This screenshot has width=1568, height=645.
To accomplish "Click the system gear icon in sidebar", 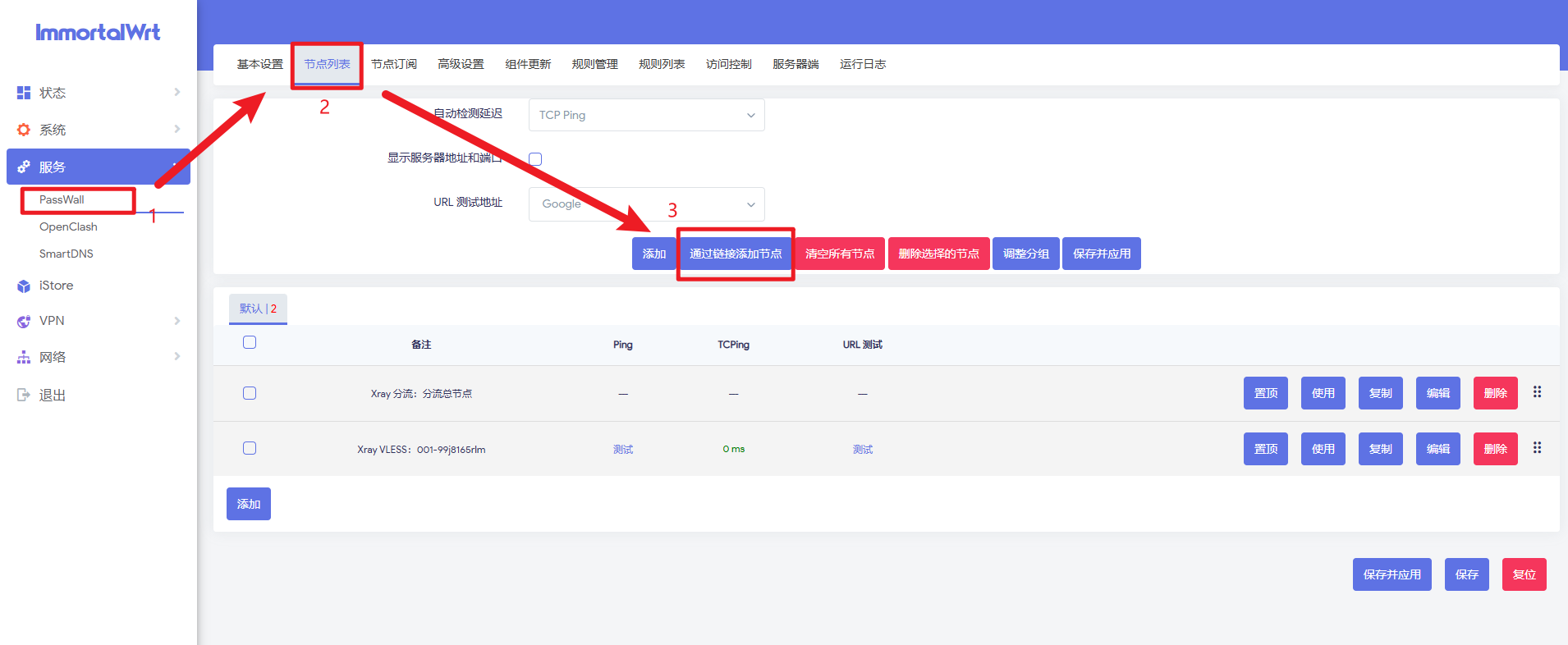I will pos(24,130).
